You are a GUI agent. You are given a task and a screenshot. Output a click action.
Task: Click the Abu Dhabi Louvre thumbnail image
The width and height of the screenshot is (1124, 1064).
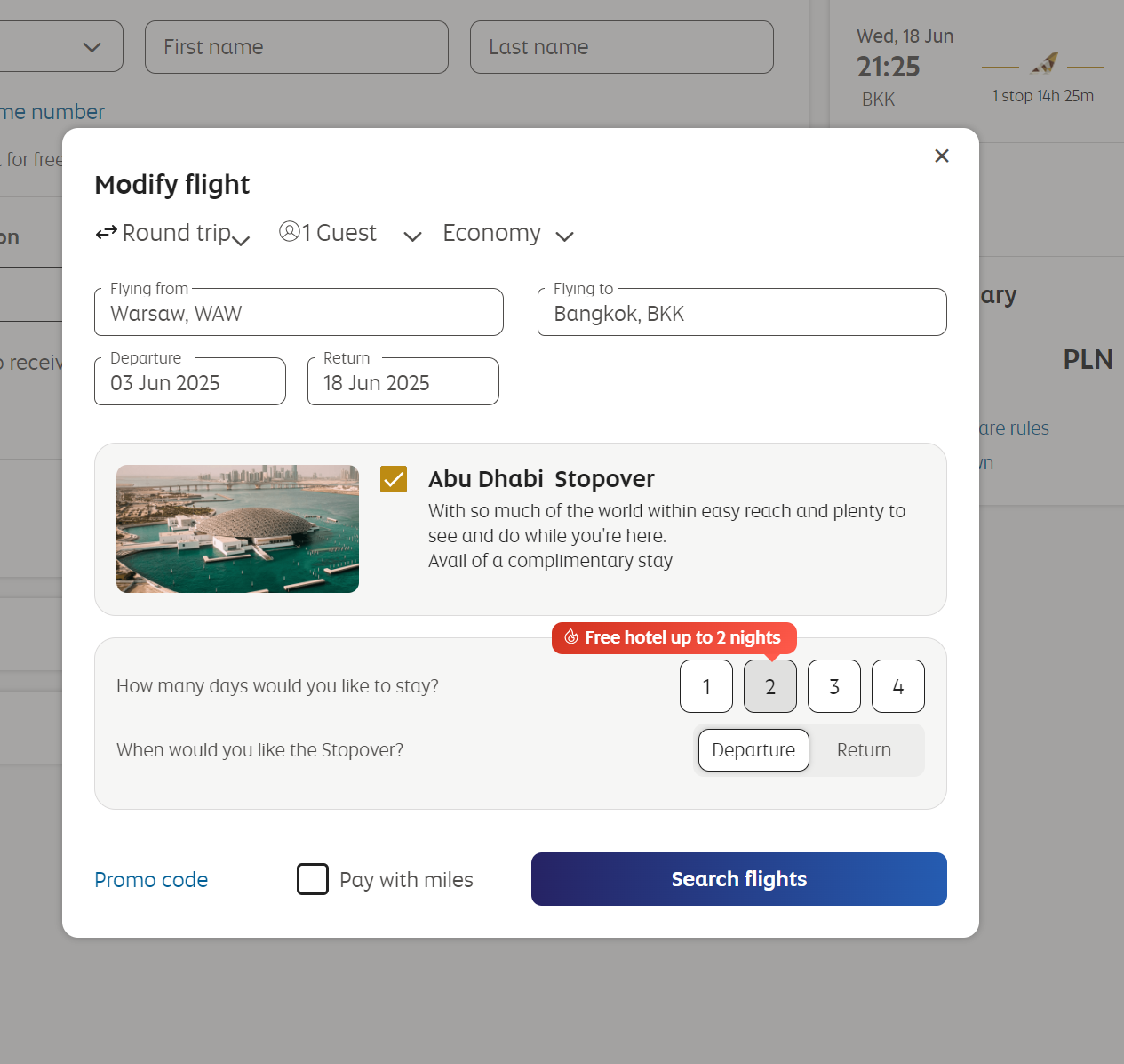237,529
